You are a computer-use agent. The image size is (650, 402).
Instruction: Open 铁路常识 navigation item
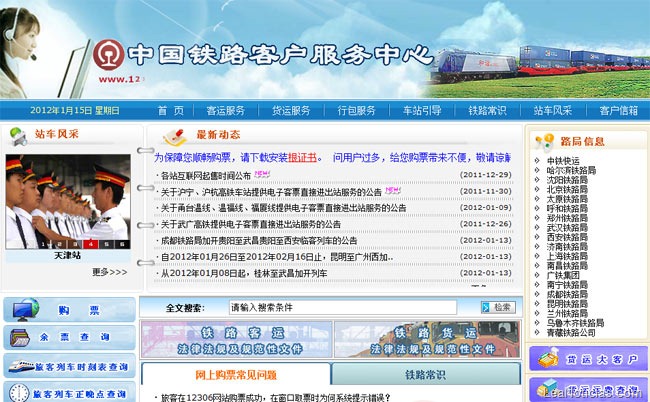coord(487,111)
